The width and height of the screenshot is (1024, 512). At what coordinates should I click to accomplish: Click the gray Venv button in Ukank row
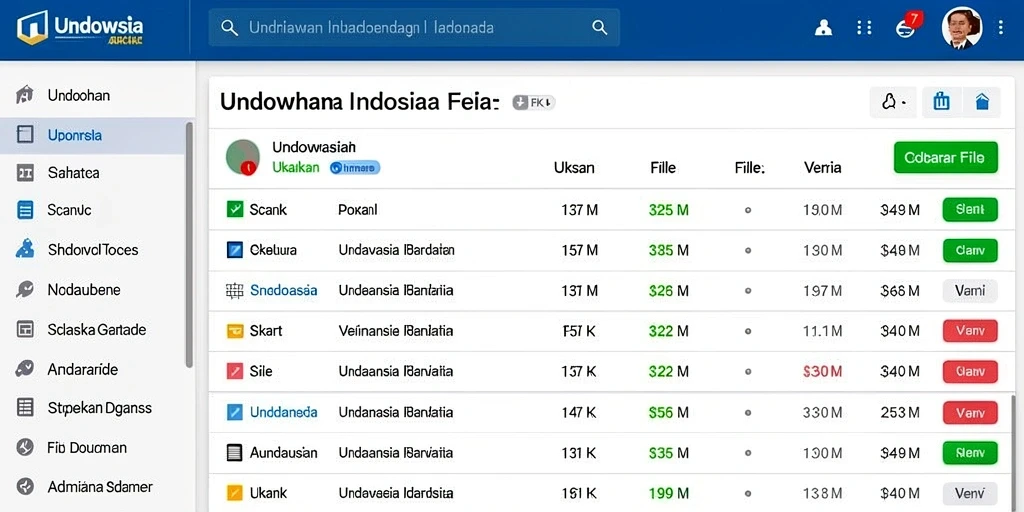pos(970,493)
